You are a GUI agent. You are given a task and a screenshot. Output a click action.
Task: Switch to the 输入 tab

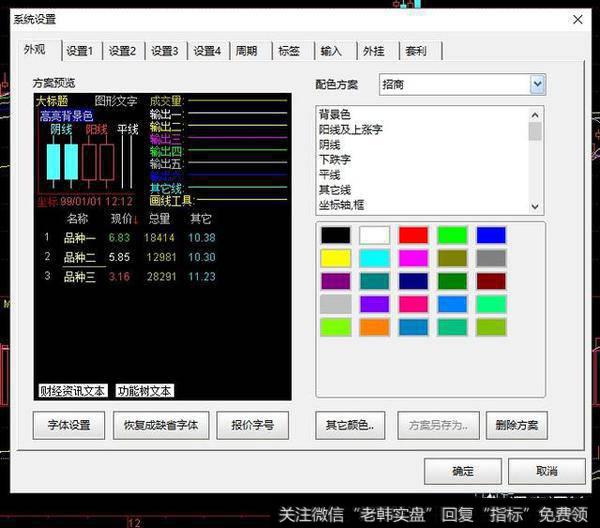pos(336,51)
